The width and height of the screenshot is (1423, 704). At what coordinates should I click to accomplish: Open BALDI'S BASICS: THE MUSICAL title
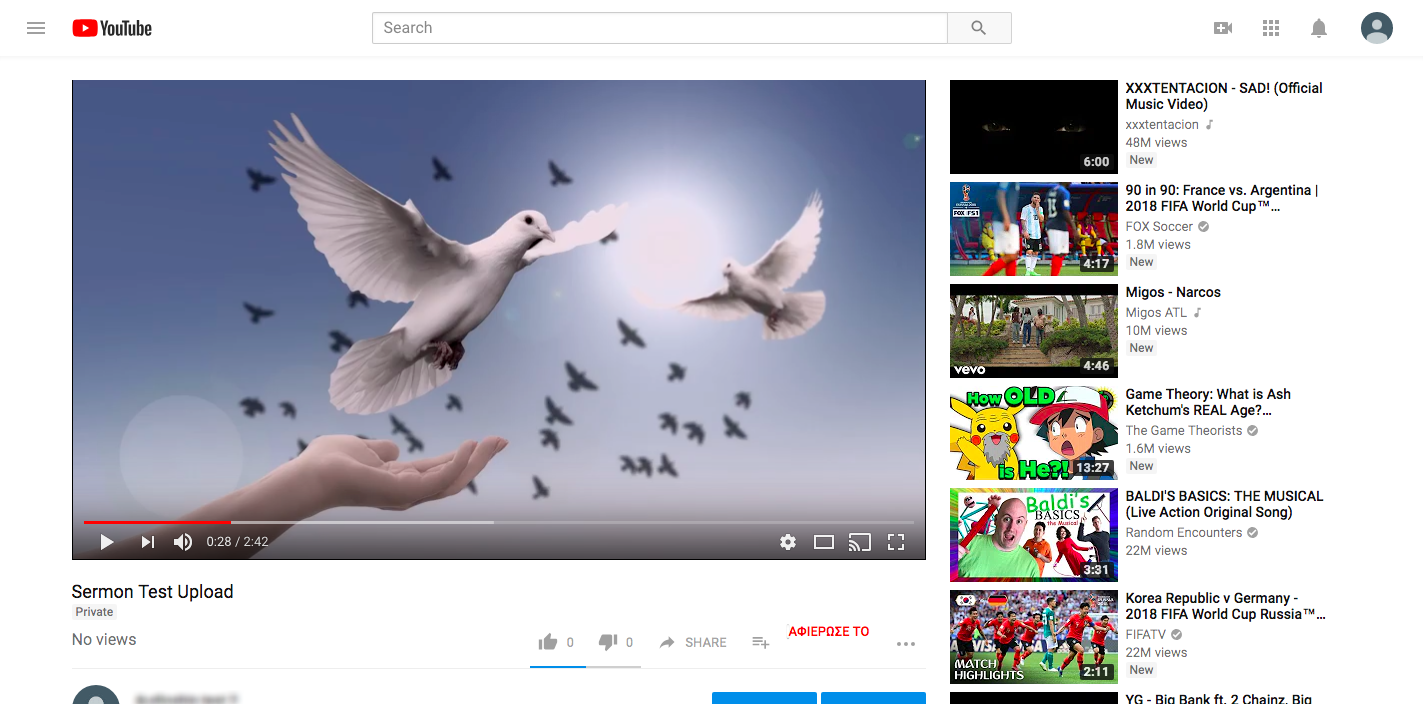[1224, 504]
